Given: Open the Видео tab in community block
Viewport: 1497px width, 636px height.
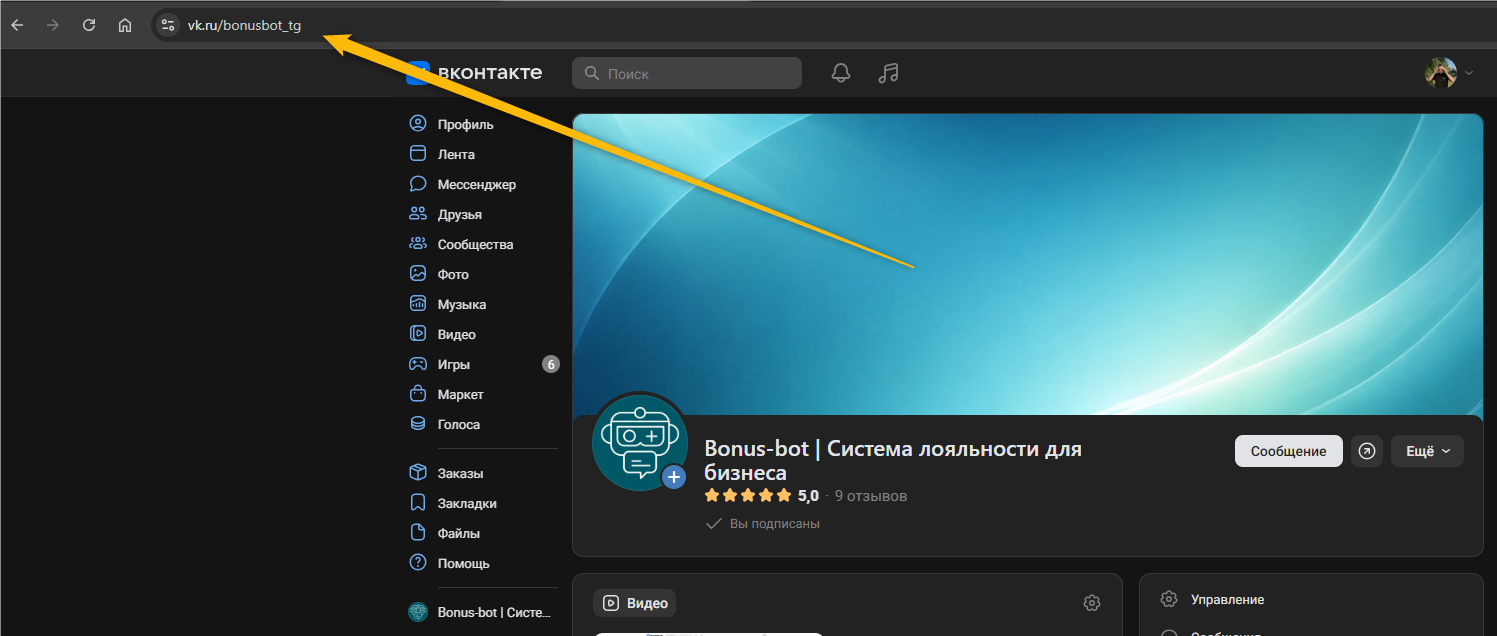Looking at the screenshot, I should pyautogui.click(x=635, y=603).
